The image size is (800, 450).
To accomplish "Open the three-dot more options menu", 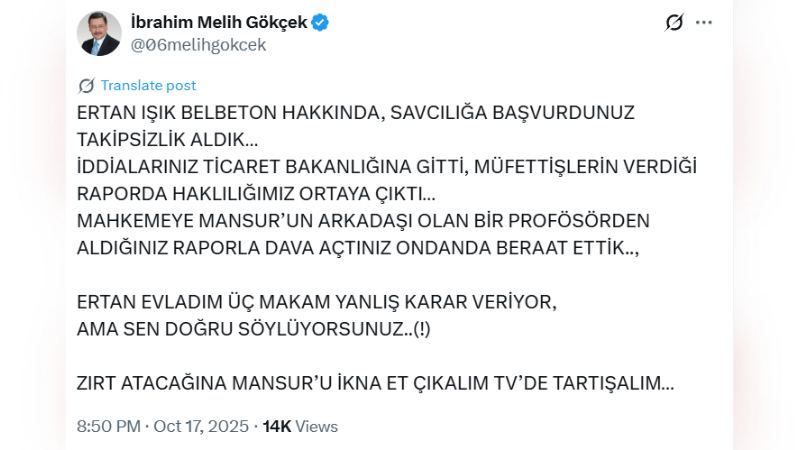I will pyautogui.click(x=704, y=23).
